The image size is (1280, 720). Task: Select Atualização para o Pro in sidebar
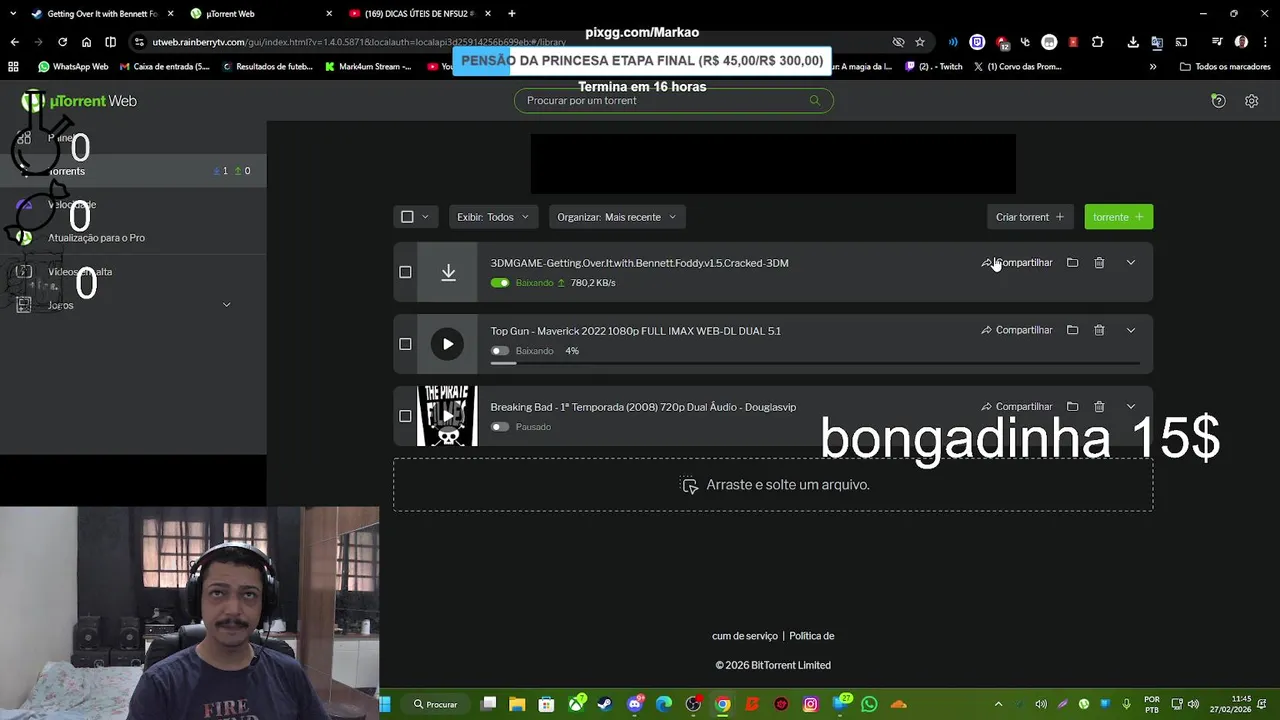(96, 238)
